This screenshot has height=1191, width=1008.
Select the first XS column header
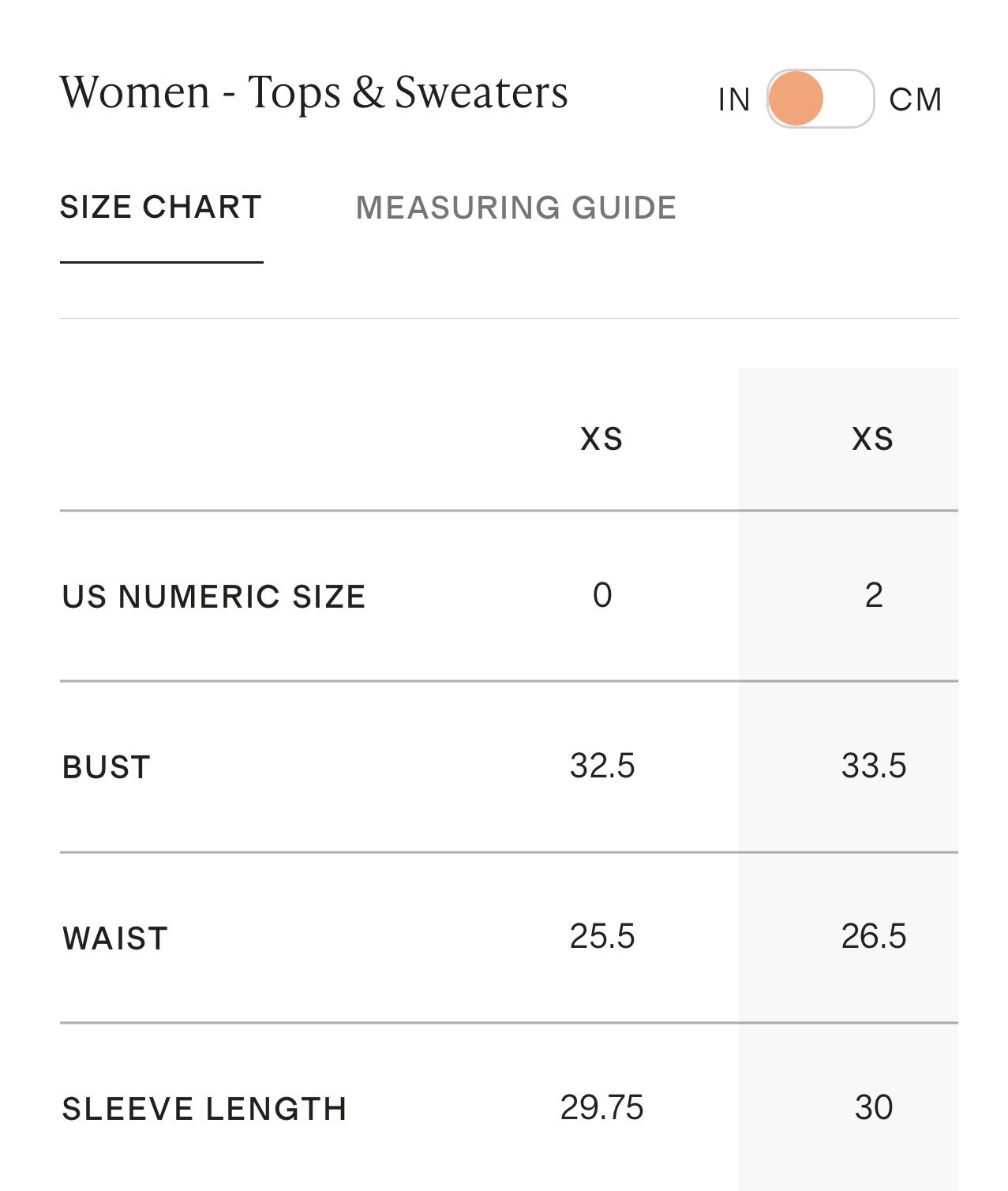tap(602, 439)
